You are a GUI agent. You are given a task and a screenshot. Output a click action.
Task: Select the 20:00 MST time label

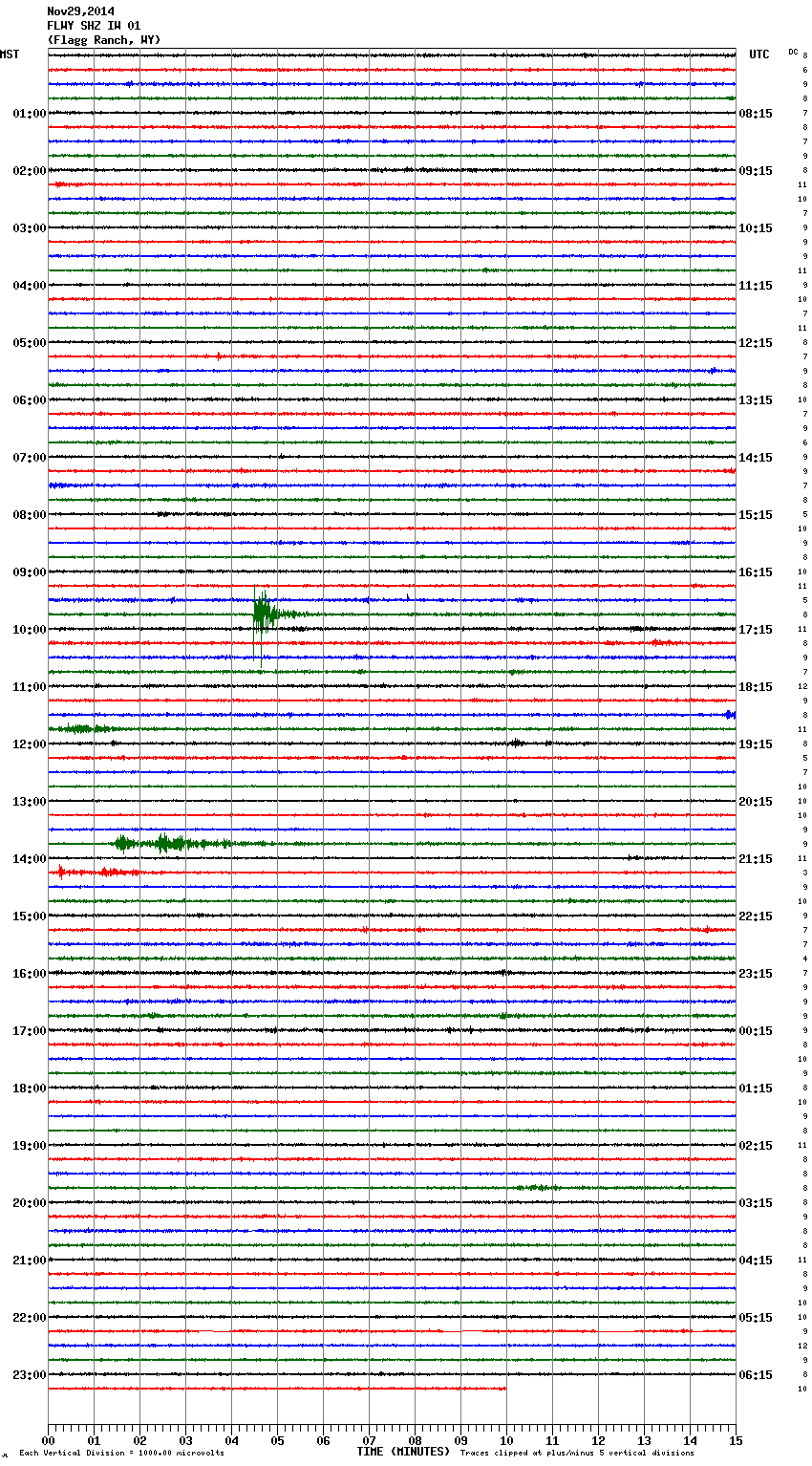click(30, 1203)
